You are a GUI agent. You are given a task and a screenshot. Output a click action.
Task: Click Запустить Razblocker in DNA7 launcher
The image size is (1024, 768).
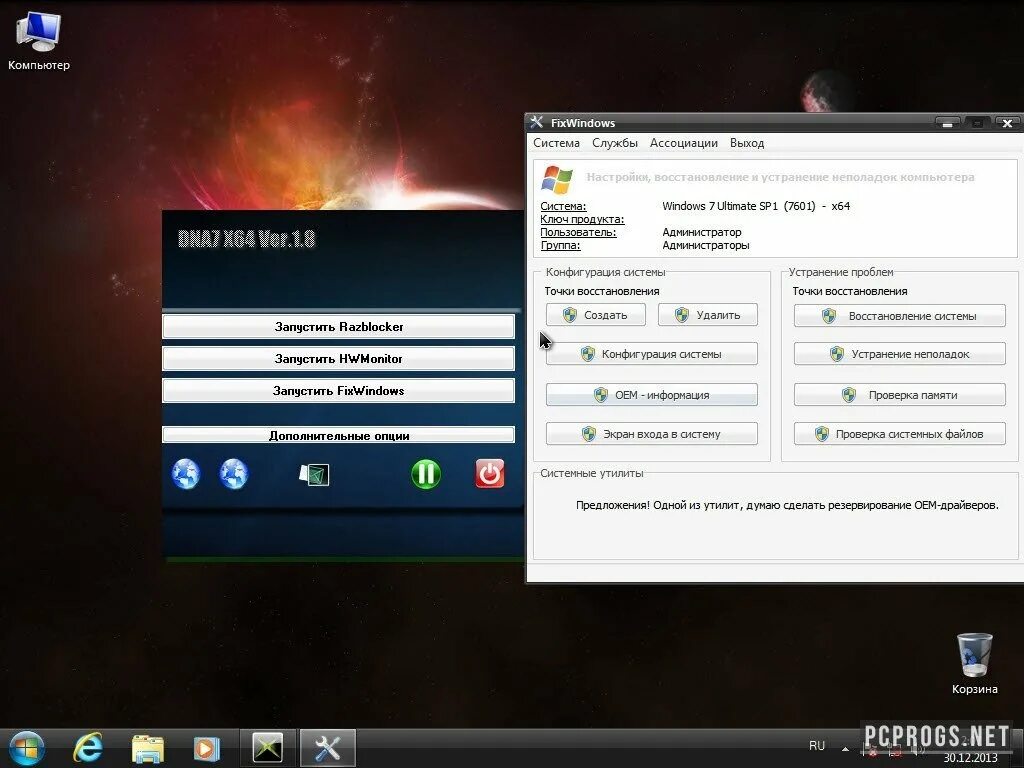338,327
